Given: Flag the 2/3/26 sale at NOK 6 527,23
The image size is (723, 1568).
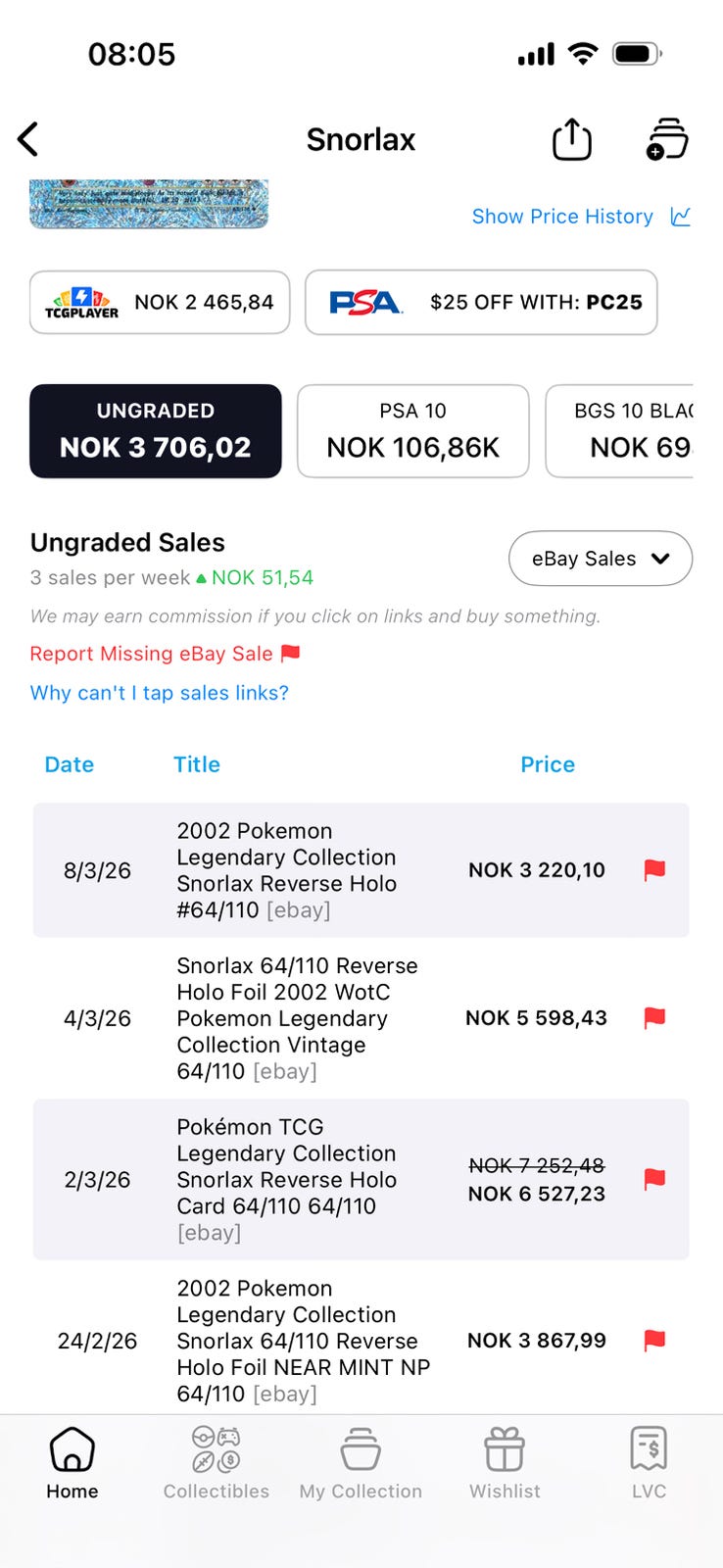Looking at the screenshot, I should 654,1179.
